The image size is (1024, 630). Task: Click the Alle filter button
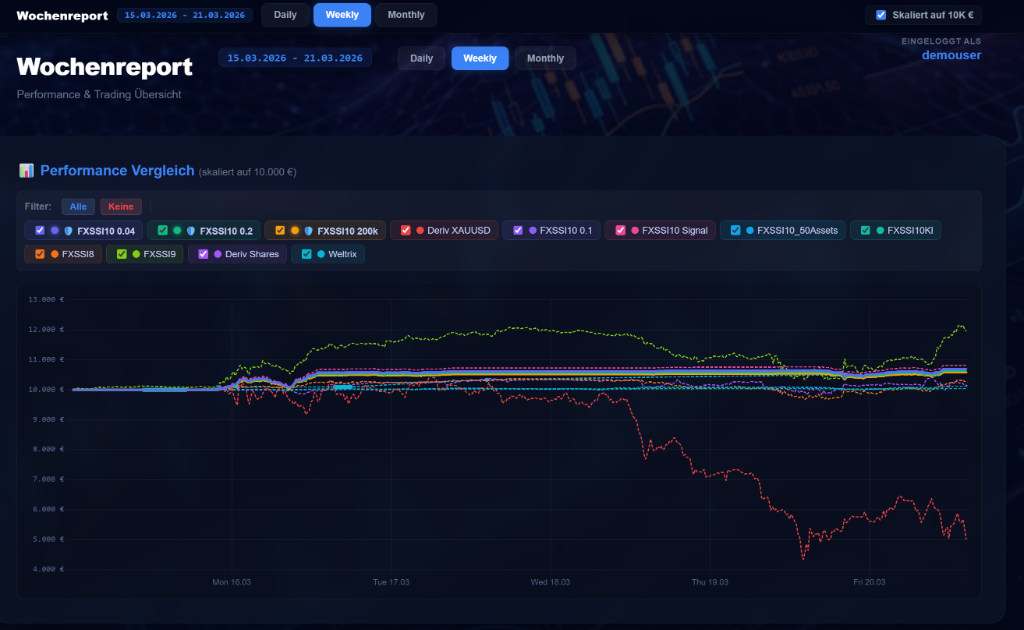[x=78, y=206]
